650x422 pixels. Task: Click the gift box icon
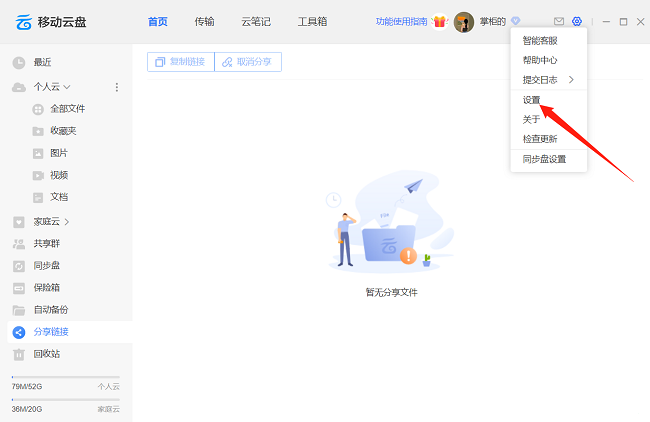(439, 21)
